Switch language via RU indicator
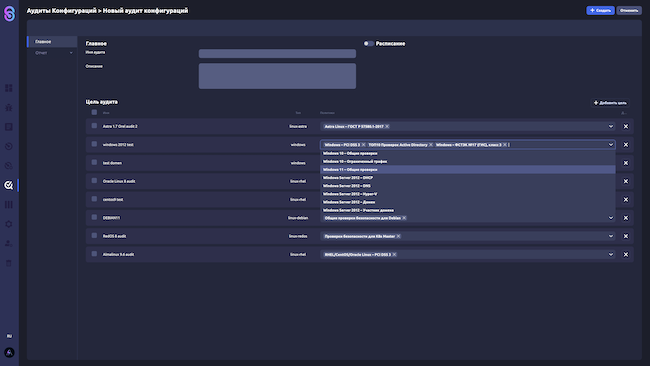Image resolution: width=650 pixels, height=366 pixels. point(9,336)
